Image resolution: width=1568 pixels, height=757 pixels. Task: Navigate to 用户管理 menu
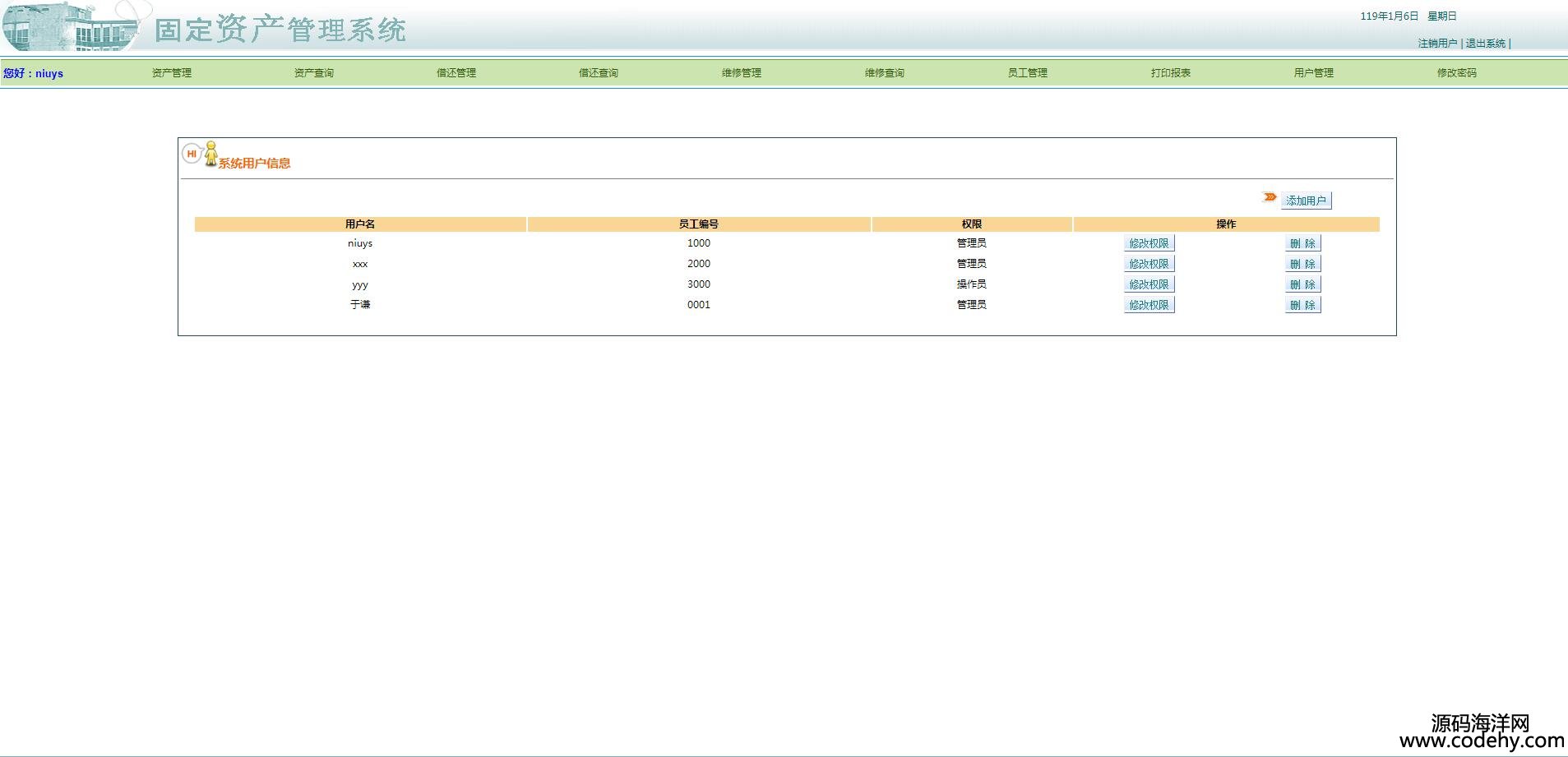tap(1313, 73)
